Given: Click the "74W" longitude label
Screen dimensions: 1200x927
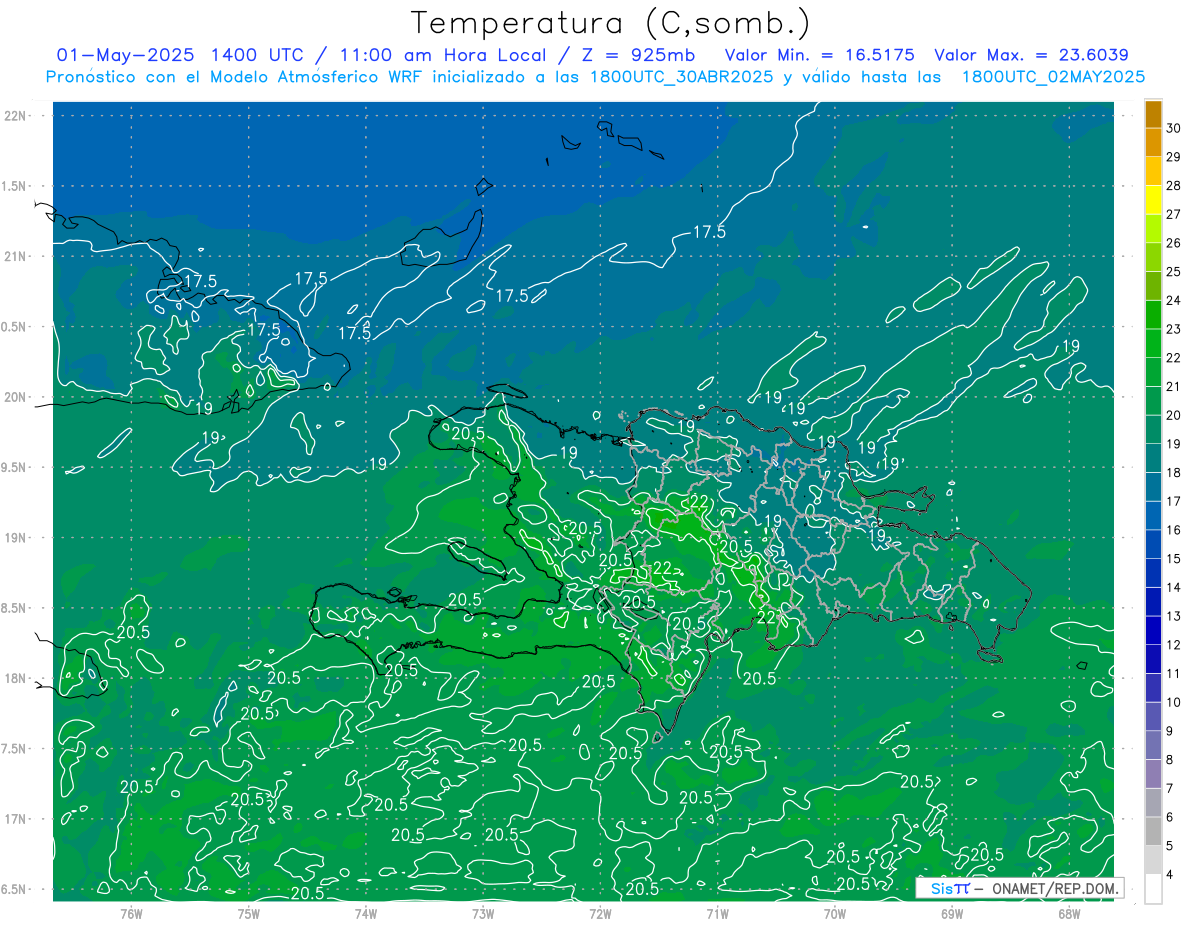Looking at the screenshot, I should click(x=366, y=913).
